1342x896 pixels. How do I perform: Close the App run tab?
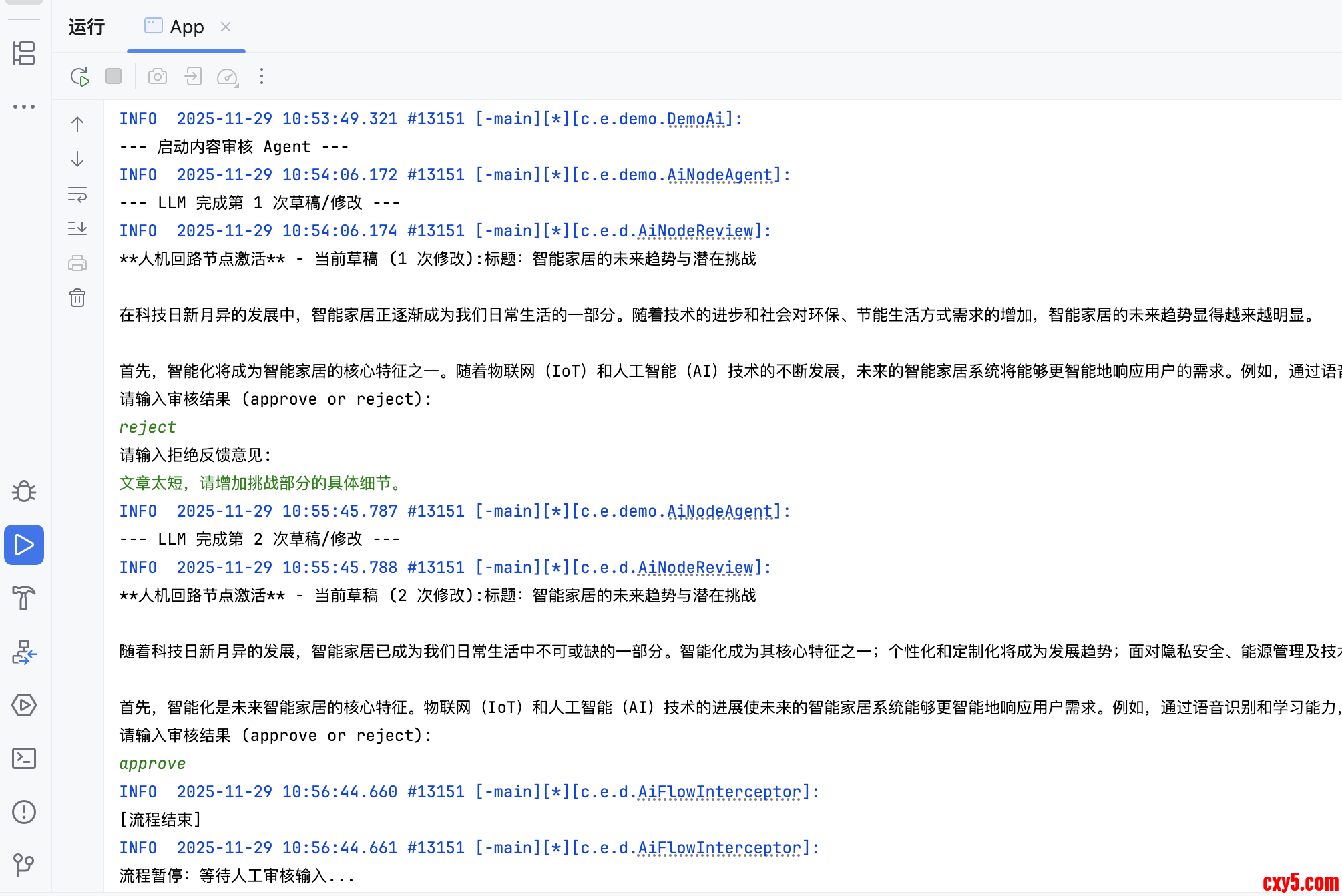226,27
